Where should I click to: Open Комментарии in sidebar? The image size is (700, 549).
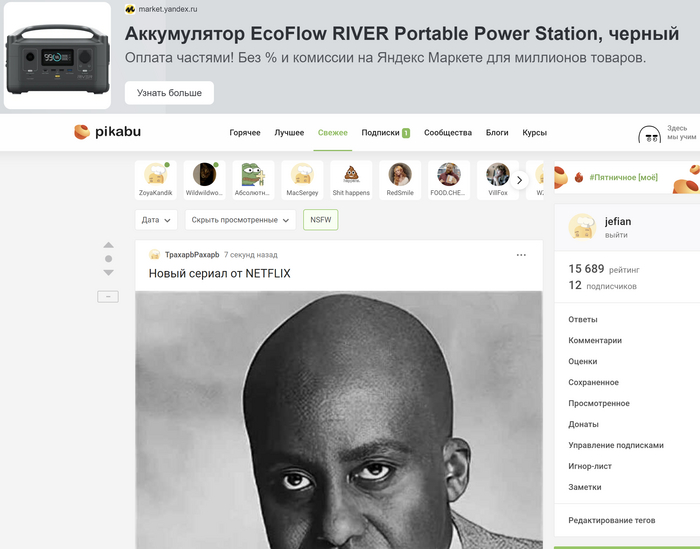coord(595,340)
